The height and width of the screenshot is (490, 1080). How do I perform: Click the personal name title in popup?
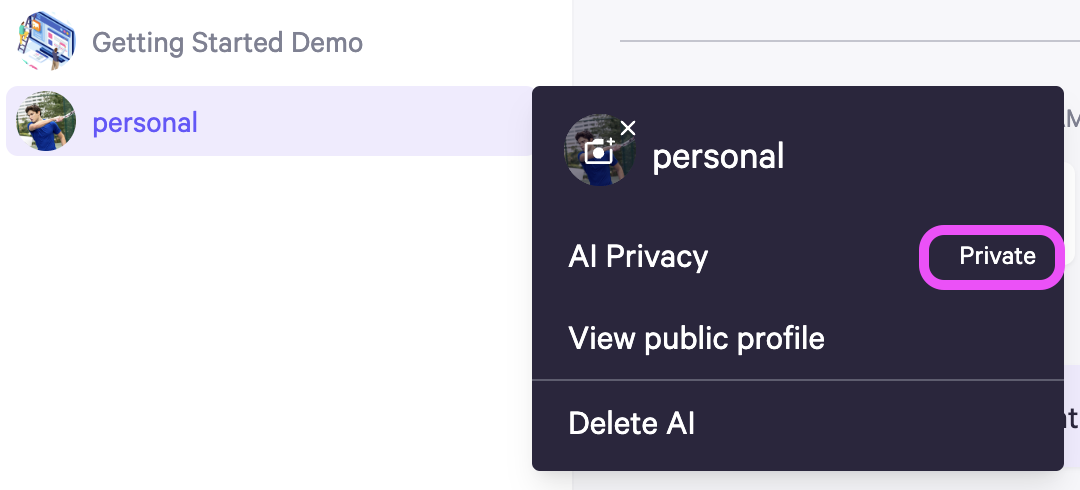tap(718, 156)
